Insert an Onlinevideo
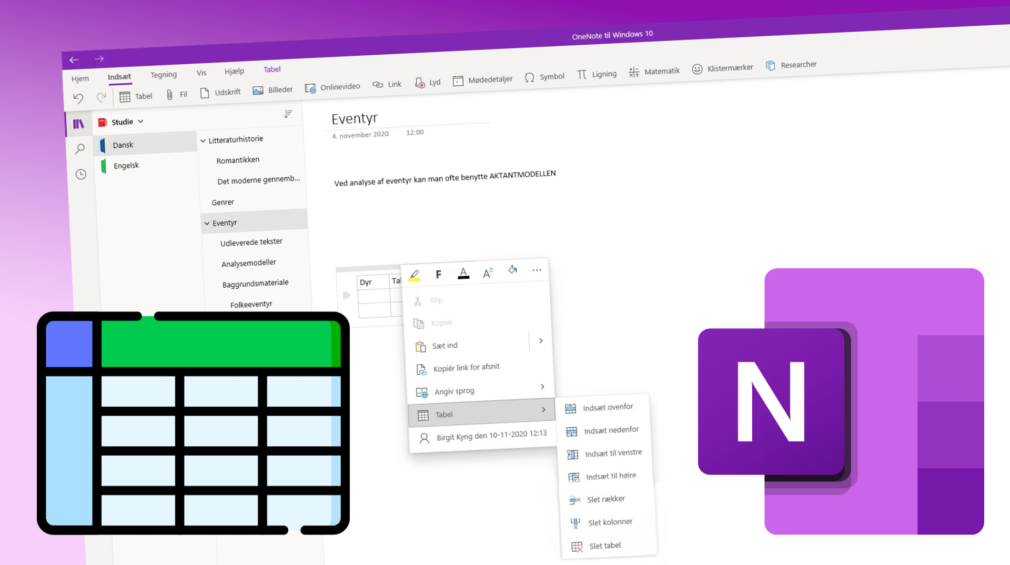 [x=332, y=87]
